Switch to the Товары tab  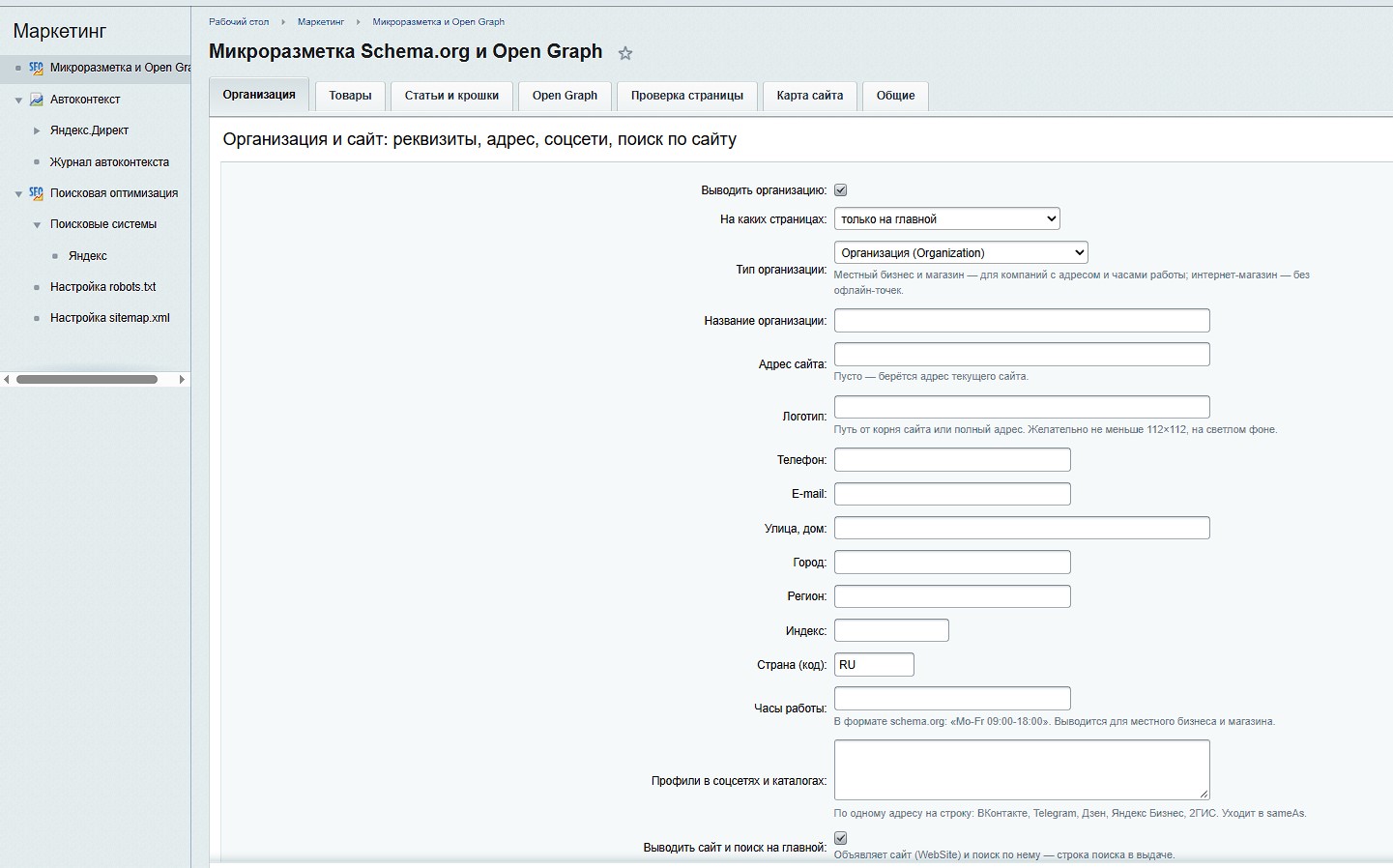(x=350, y=96)
